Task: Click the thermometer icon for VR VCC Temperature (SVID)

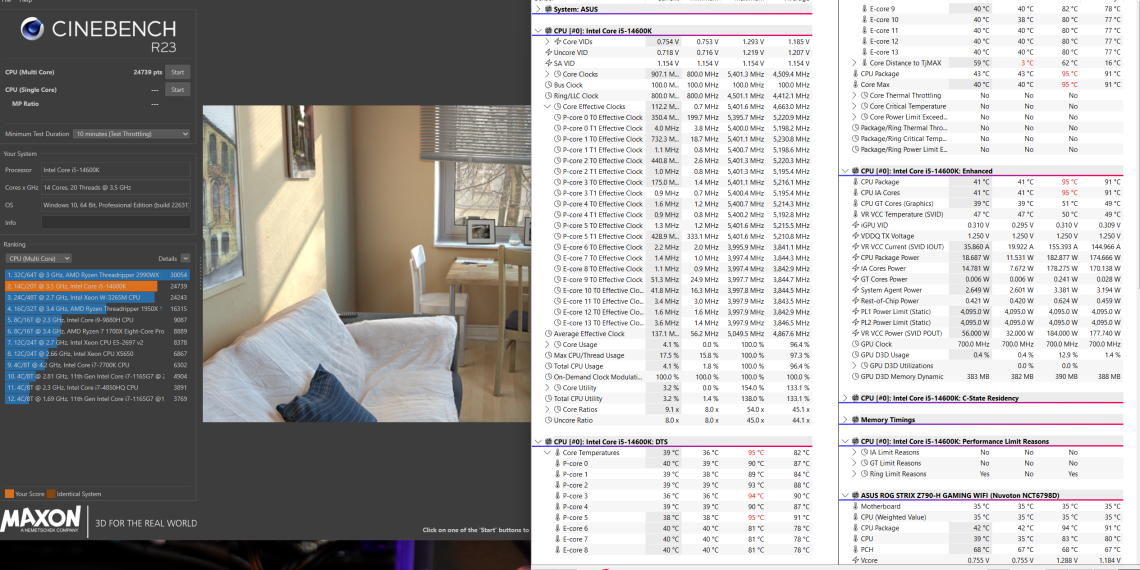Action: 855,214
